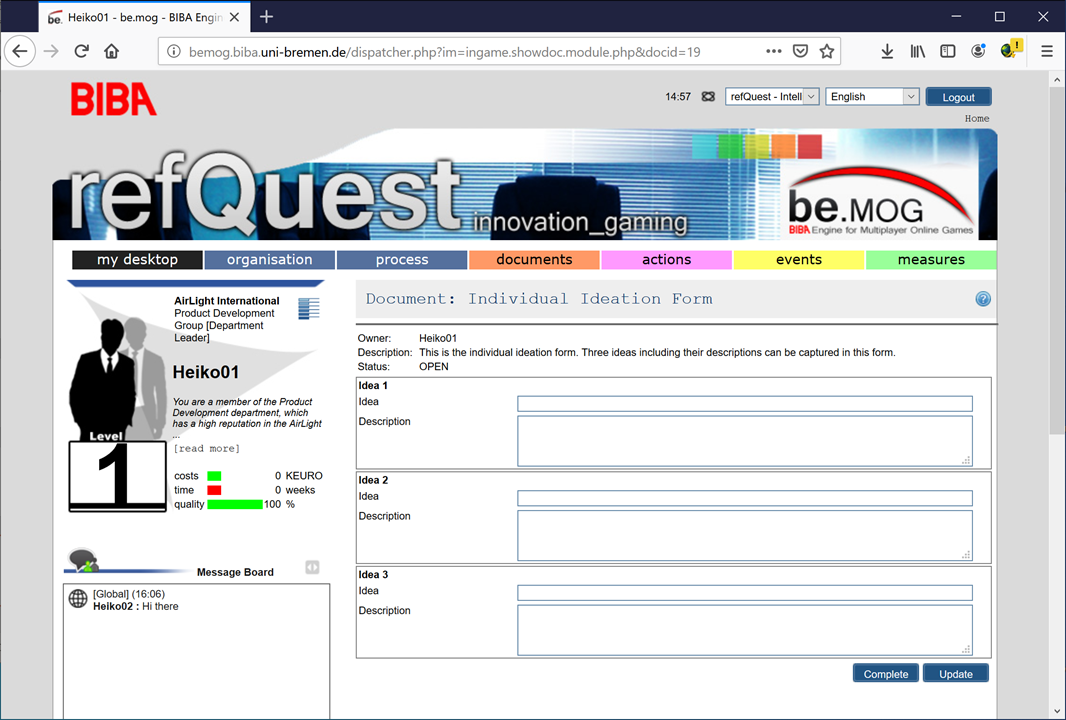Image resolution: width=1066 pixels, height=720 pixels.
Task: Click the "Document: Individual Ideation Form" title
Action: (539, 298)
